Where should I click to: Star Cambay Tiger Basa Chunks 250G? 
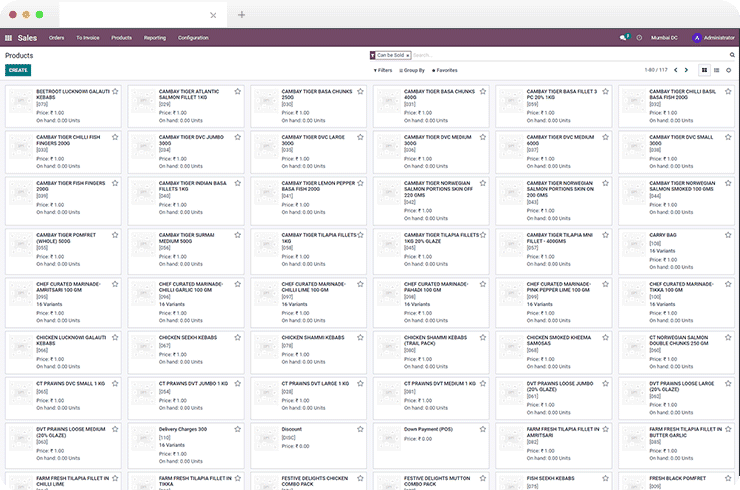point(360,91)
